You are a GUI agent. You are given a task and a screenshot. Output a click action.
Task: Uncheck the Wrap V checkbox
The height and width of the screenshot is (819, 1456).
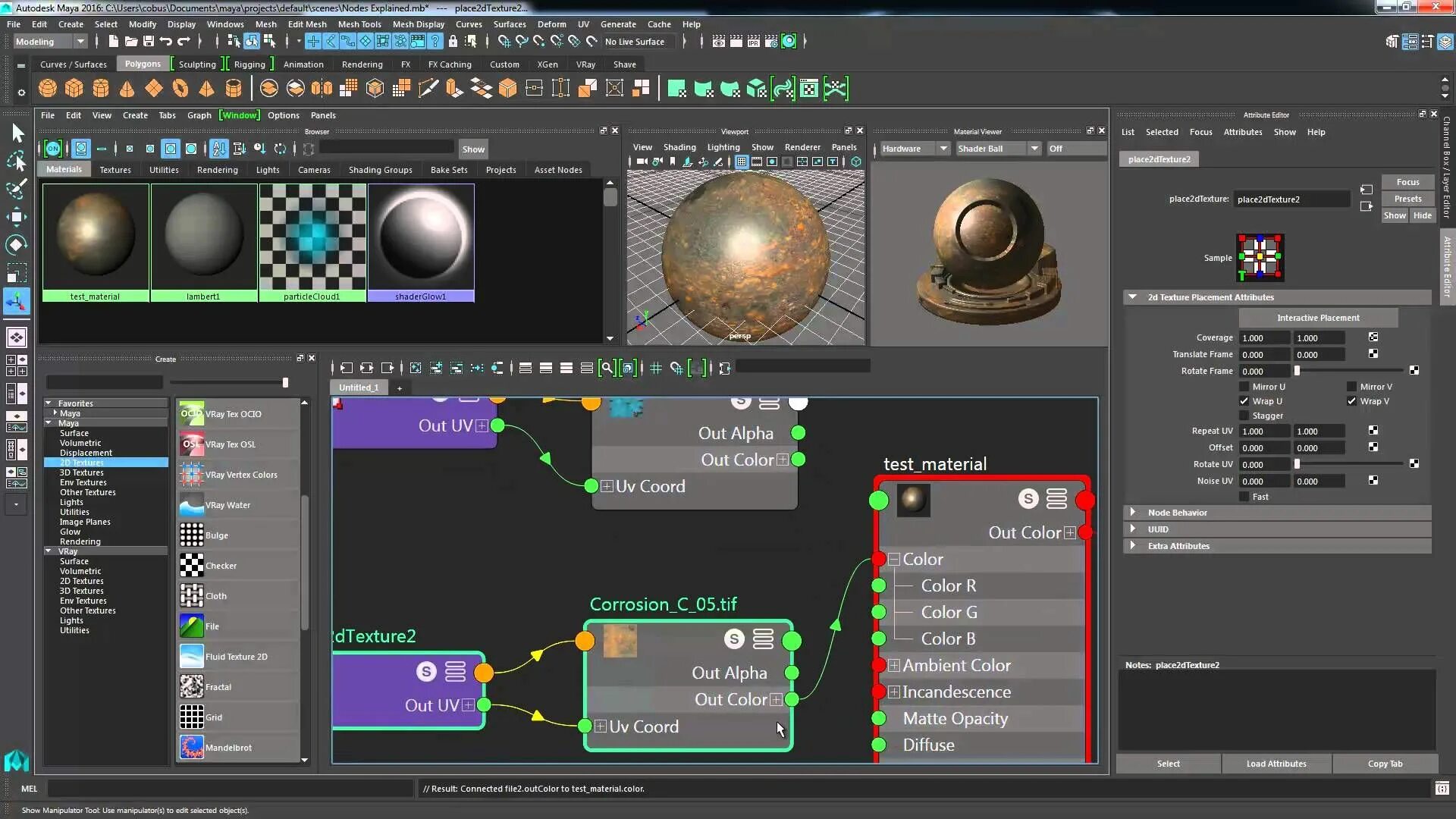pyautogui.click(x=1351, y=401)
